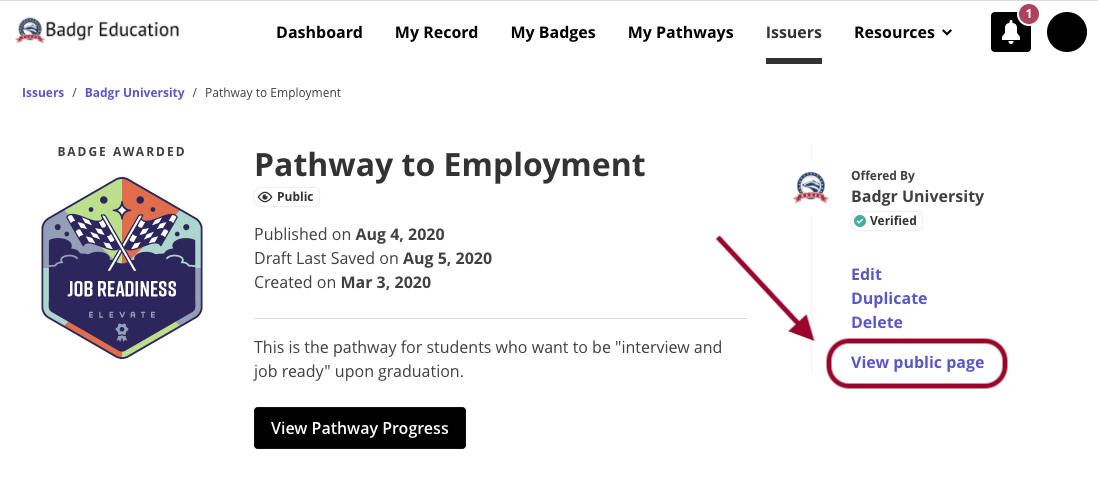
Task: Expand the Resources dropdown menu
Action: [x=903, y=33]
